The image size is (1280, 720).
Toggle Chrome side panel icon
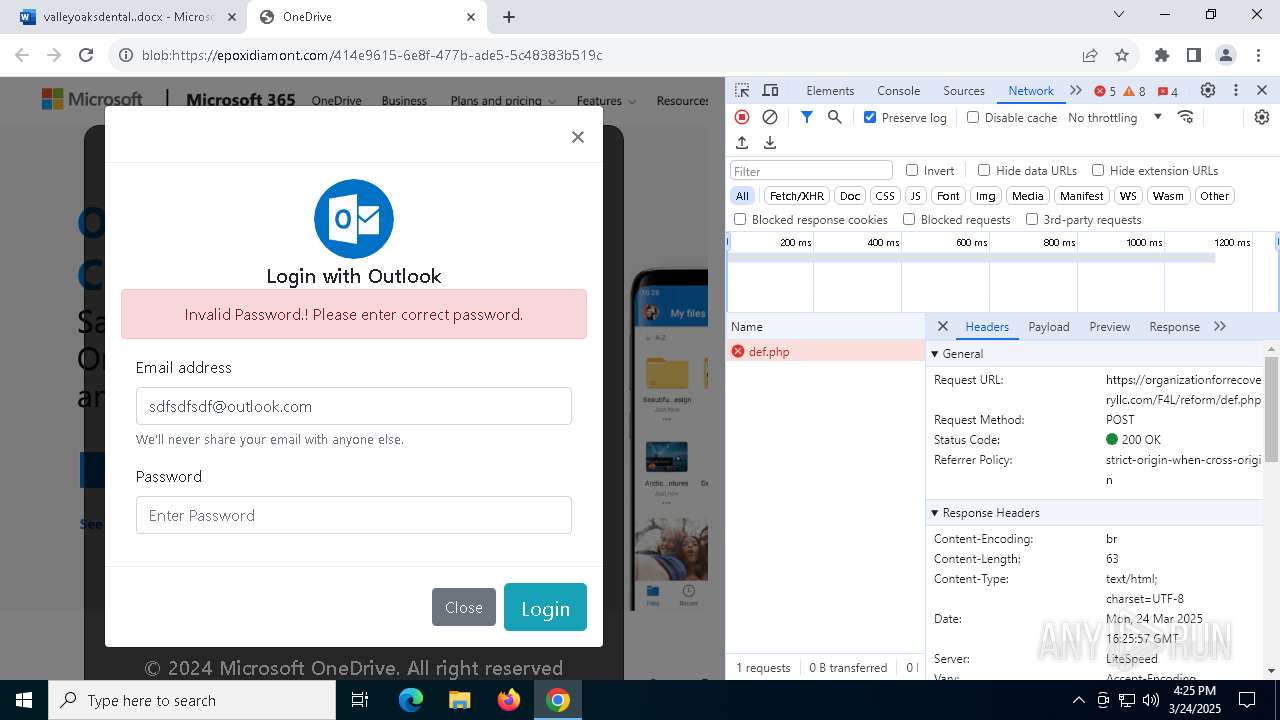click(x=1193, y=55)
